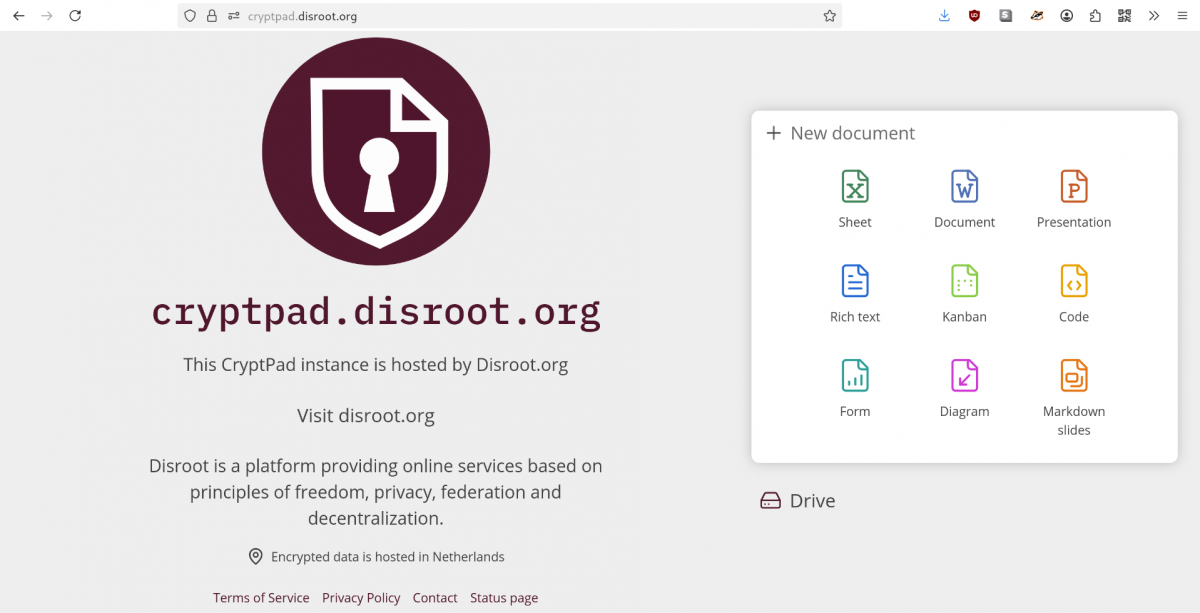
Task: Open a new Code document
Action: click(x=1073, y=291)
